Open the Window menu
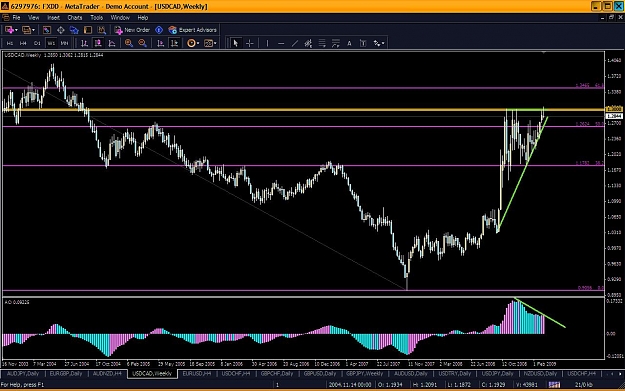 click(120, 18)
